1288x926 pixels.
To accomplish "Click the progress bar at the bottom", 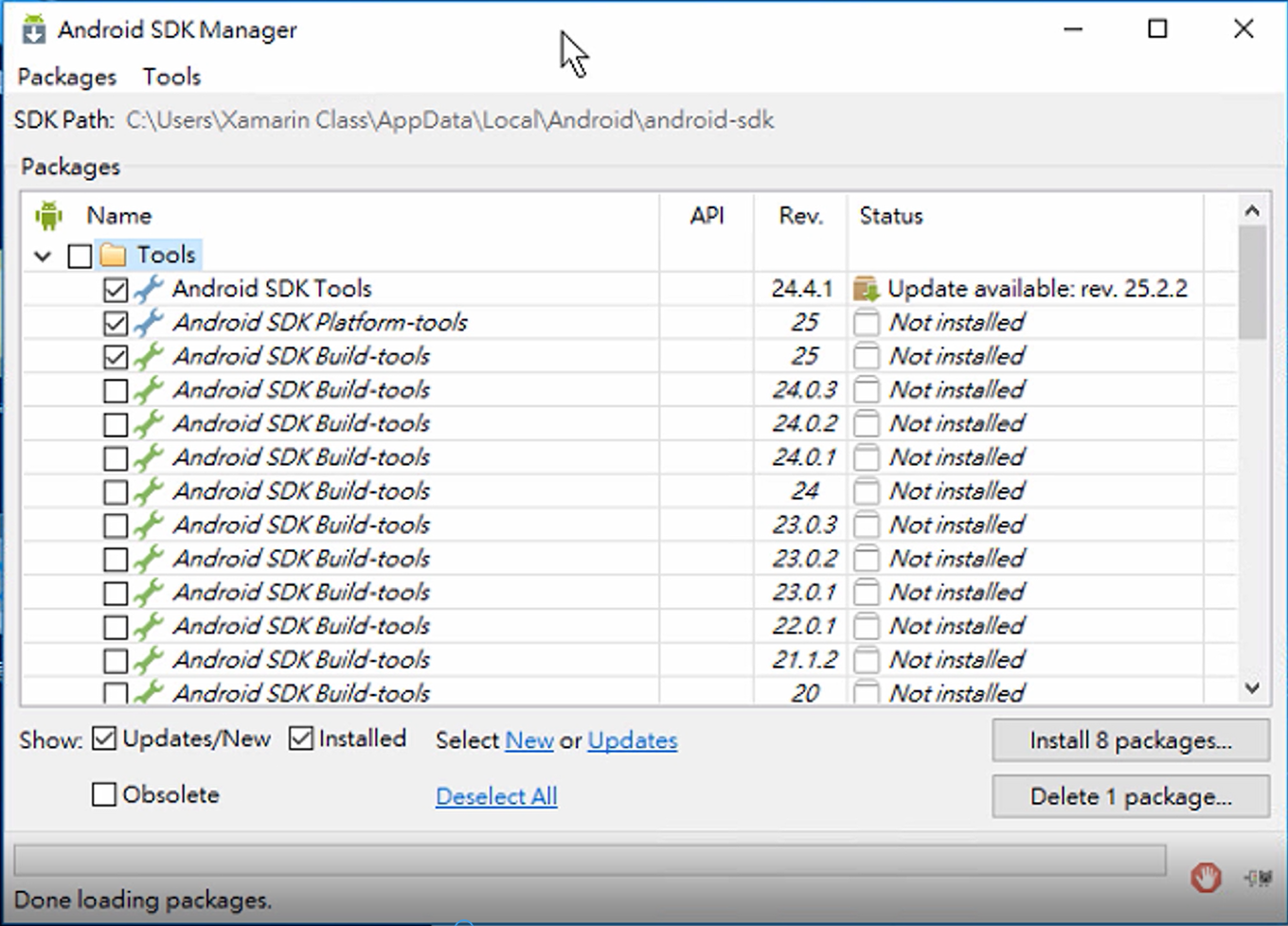I will 590,860.
